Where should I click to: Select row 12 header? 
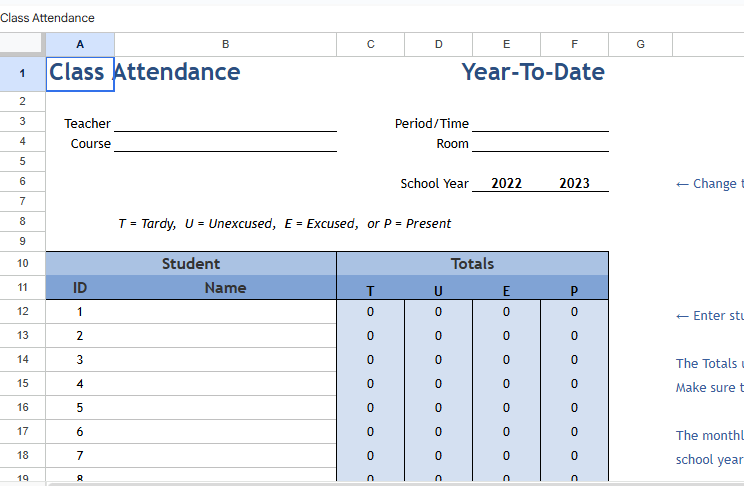(22, 311)
